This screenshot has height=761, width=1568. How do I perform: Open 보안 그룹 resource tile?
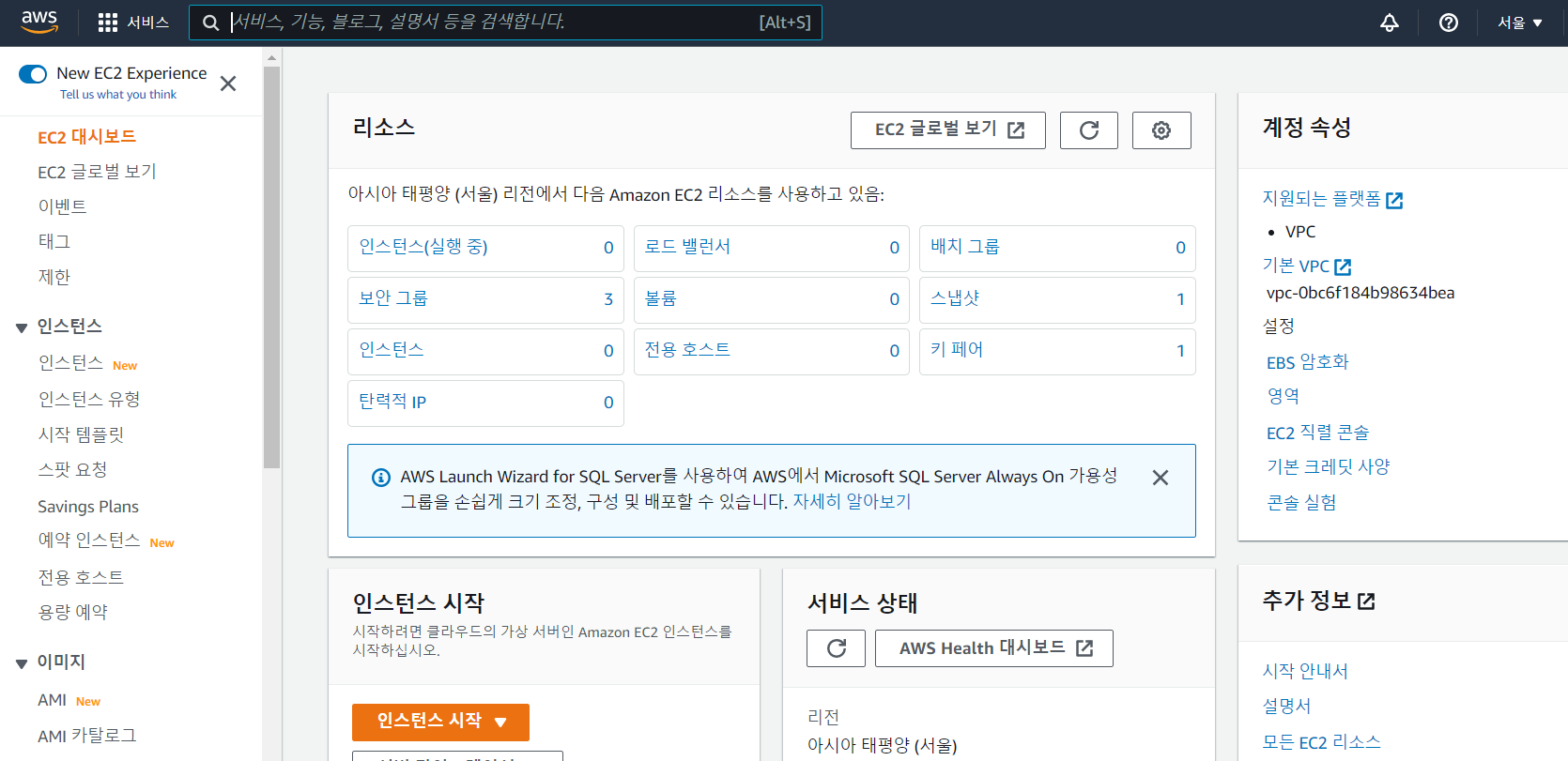pyautogui.click(x=485, y=300)
